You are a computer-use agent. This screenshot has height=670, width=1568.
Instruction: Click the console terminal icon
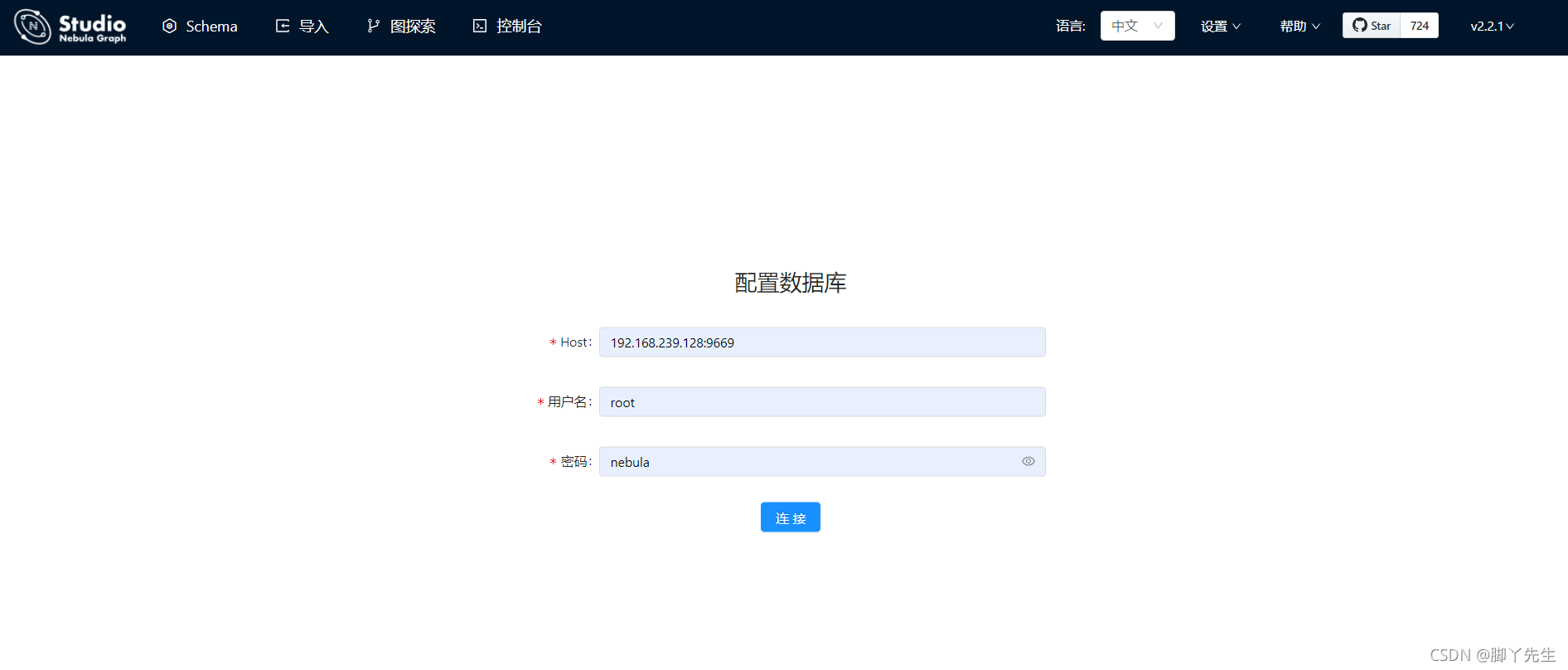coord(480,27)
